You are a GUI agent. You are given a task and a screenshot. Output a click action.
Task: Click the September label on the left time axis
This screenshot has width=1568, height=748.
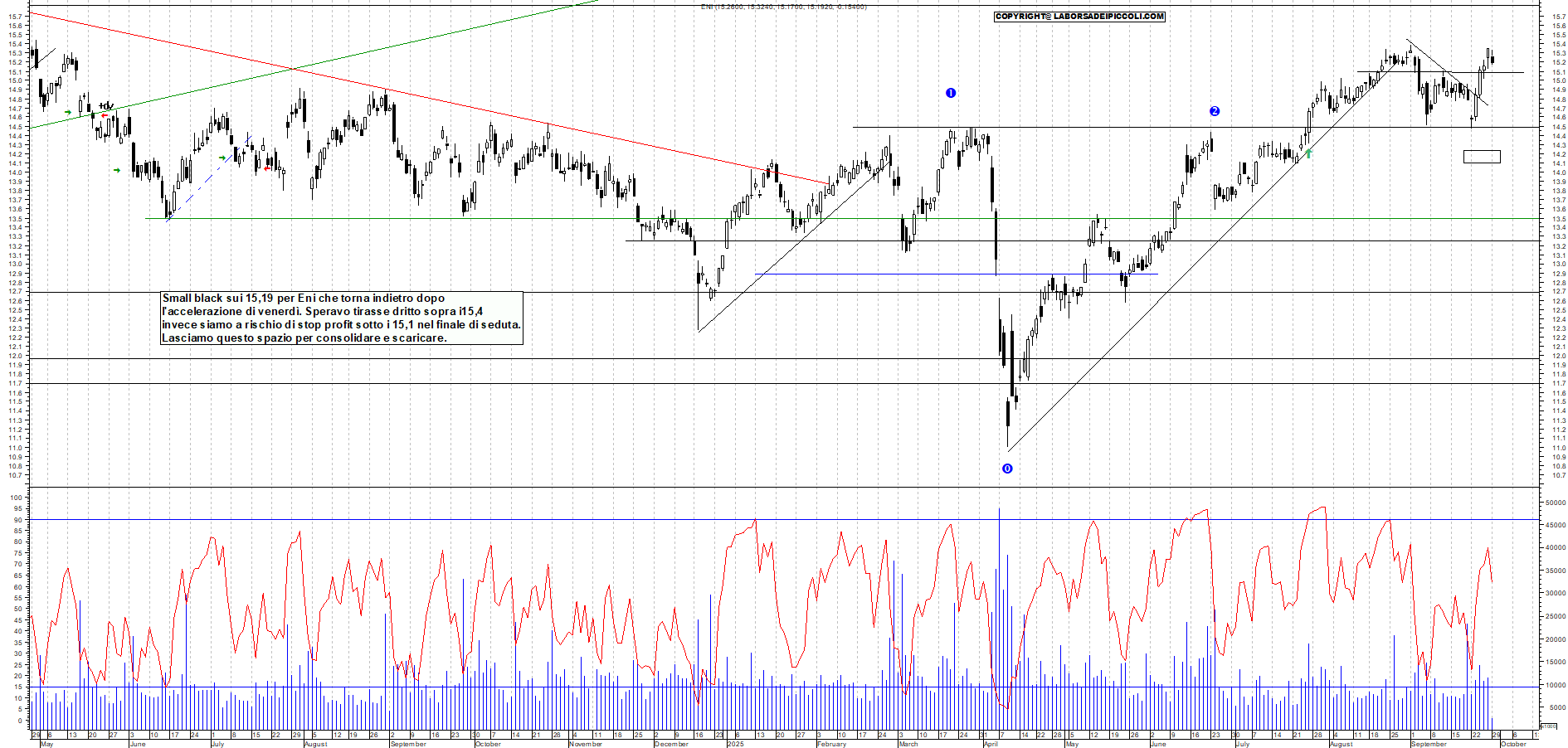tap(408, 744)
